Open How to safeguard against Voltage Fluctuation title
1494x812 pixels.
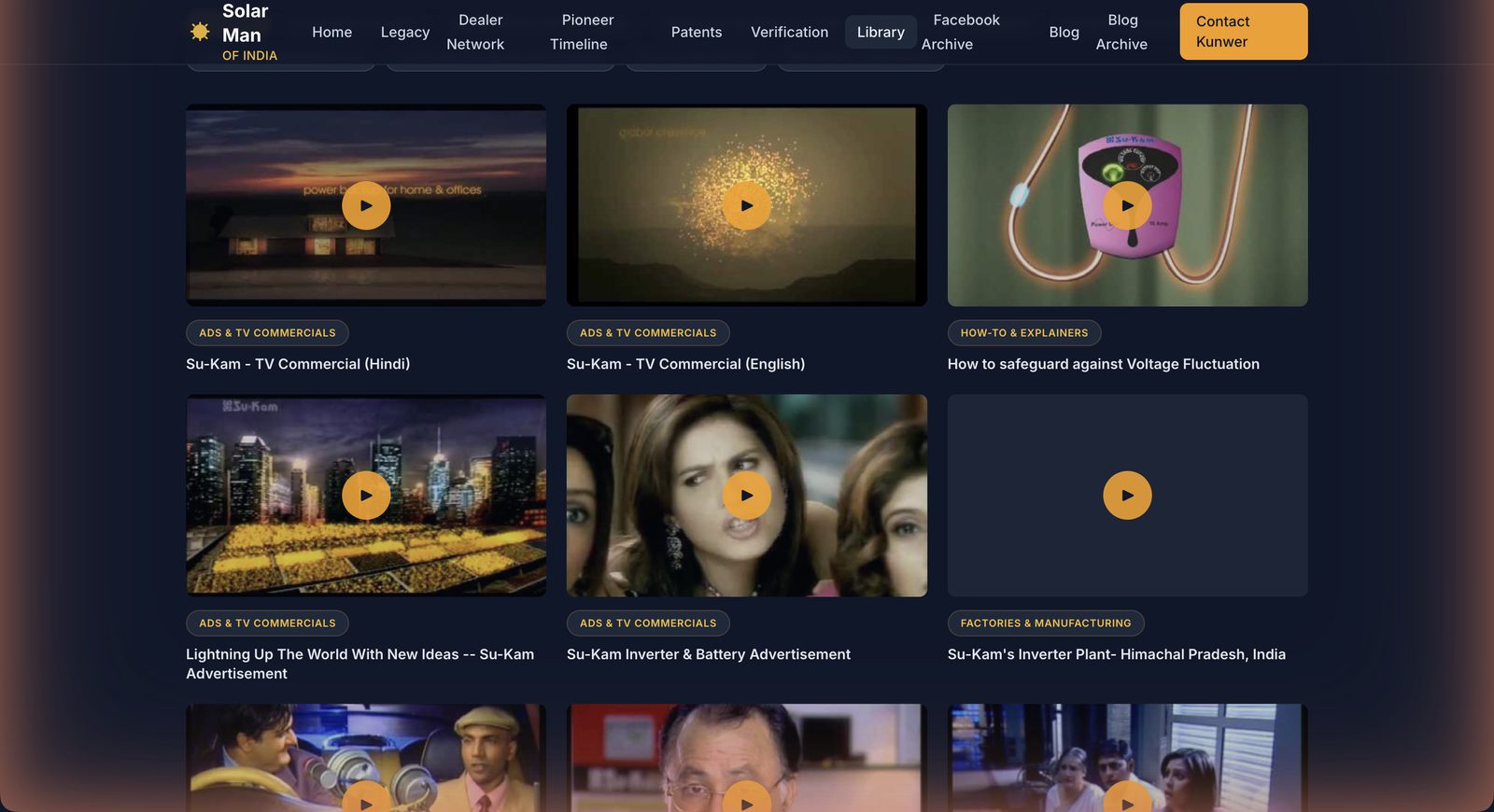coord(1104,364)
